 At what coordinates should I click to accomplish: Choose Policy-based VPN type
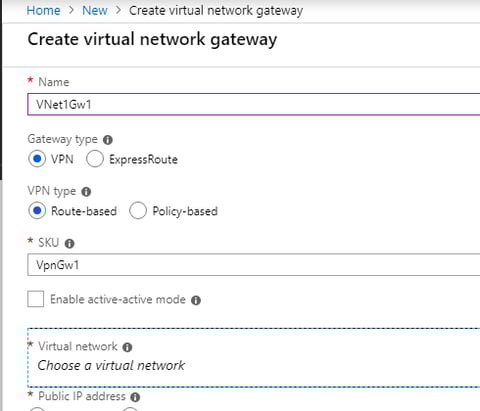tap(138, 211)
